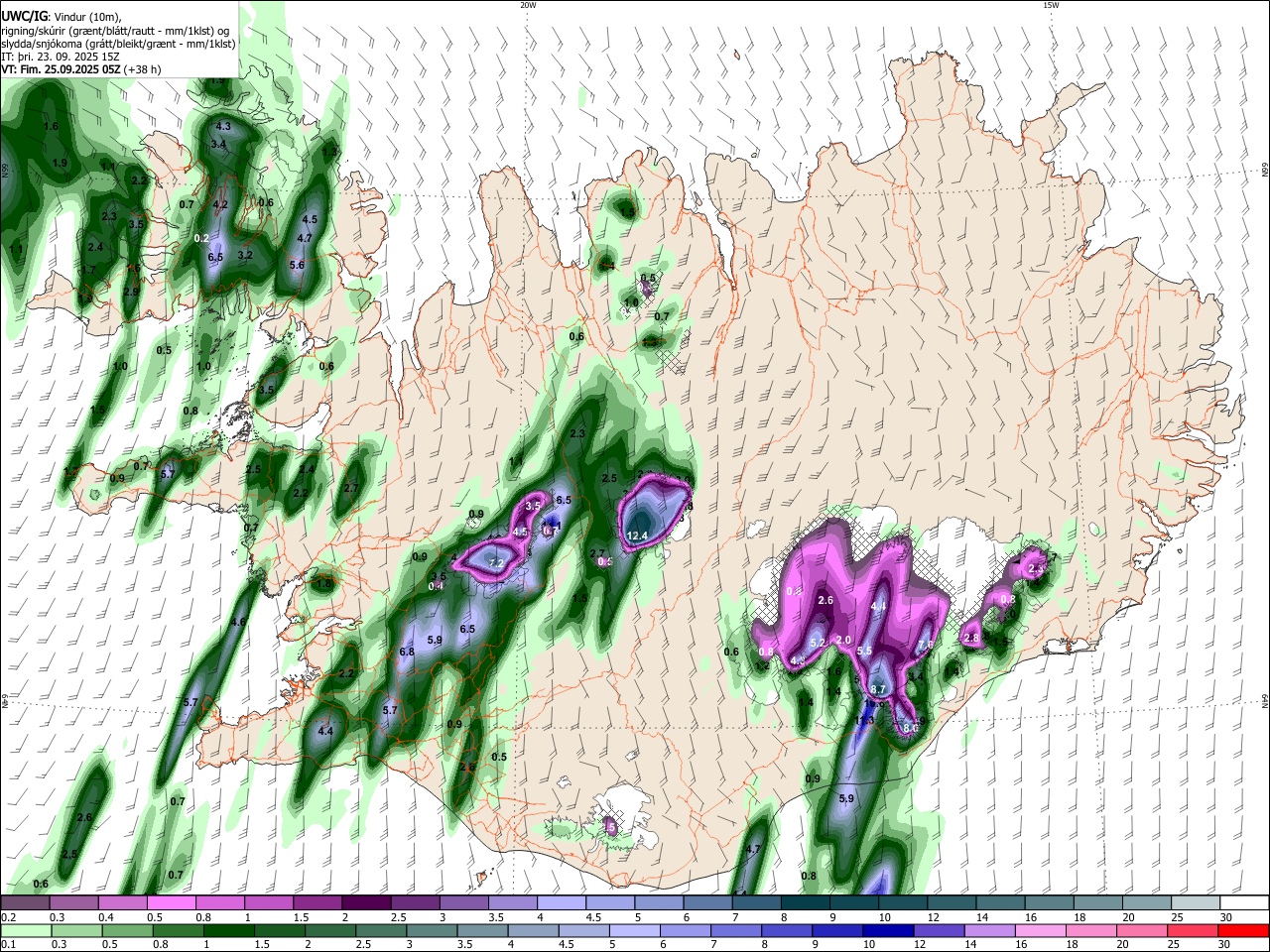This screenshot has width=1270, height=952.
Task: Click the 64N latitude label on right edge
Action: (x=1265, y=701)
